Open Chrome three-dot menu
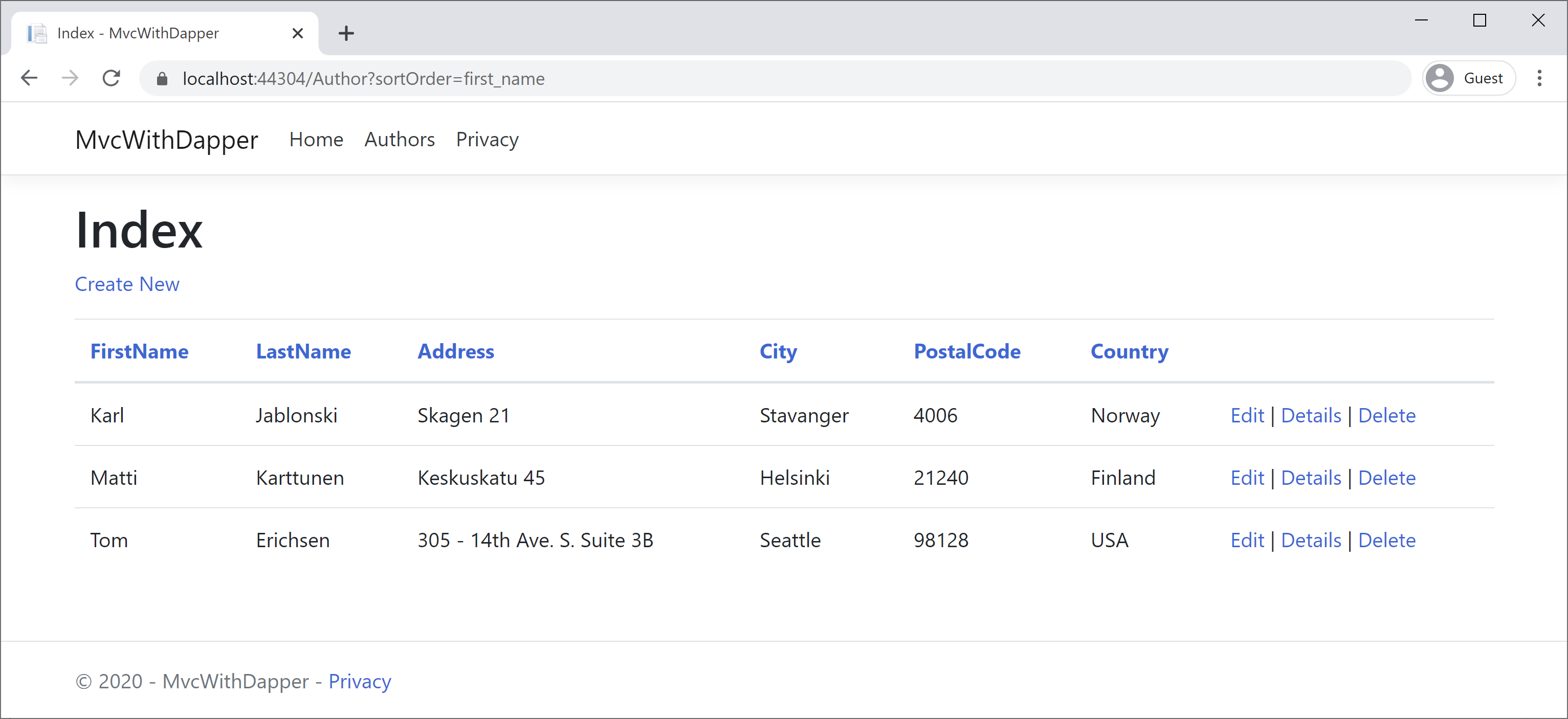Image resolution: width=1568 pixels, height=719 pixels. coord(1539,78)
